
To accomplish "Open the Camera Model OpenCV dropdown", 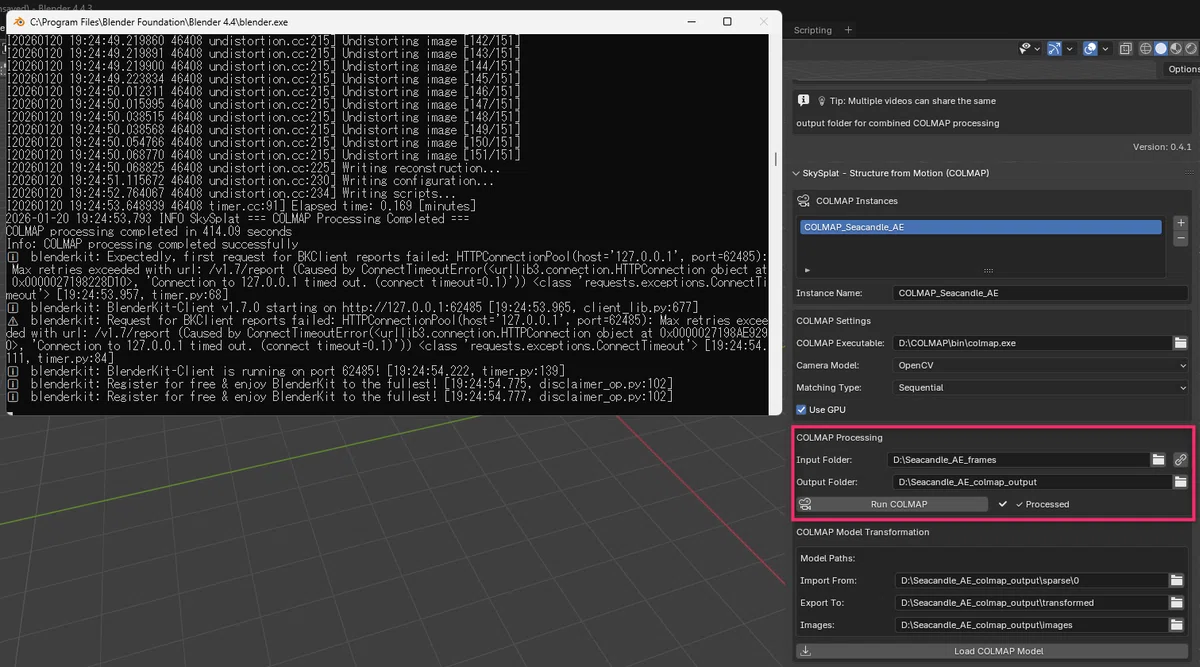I will (1040, 365).
